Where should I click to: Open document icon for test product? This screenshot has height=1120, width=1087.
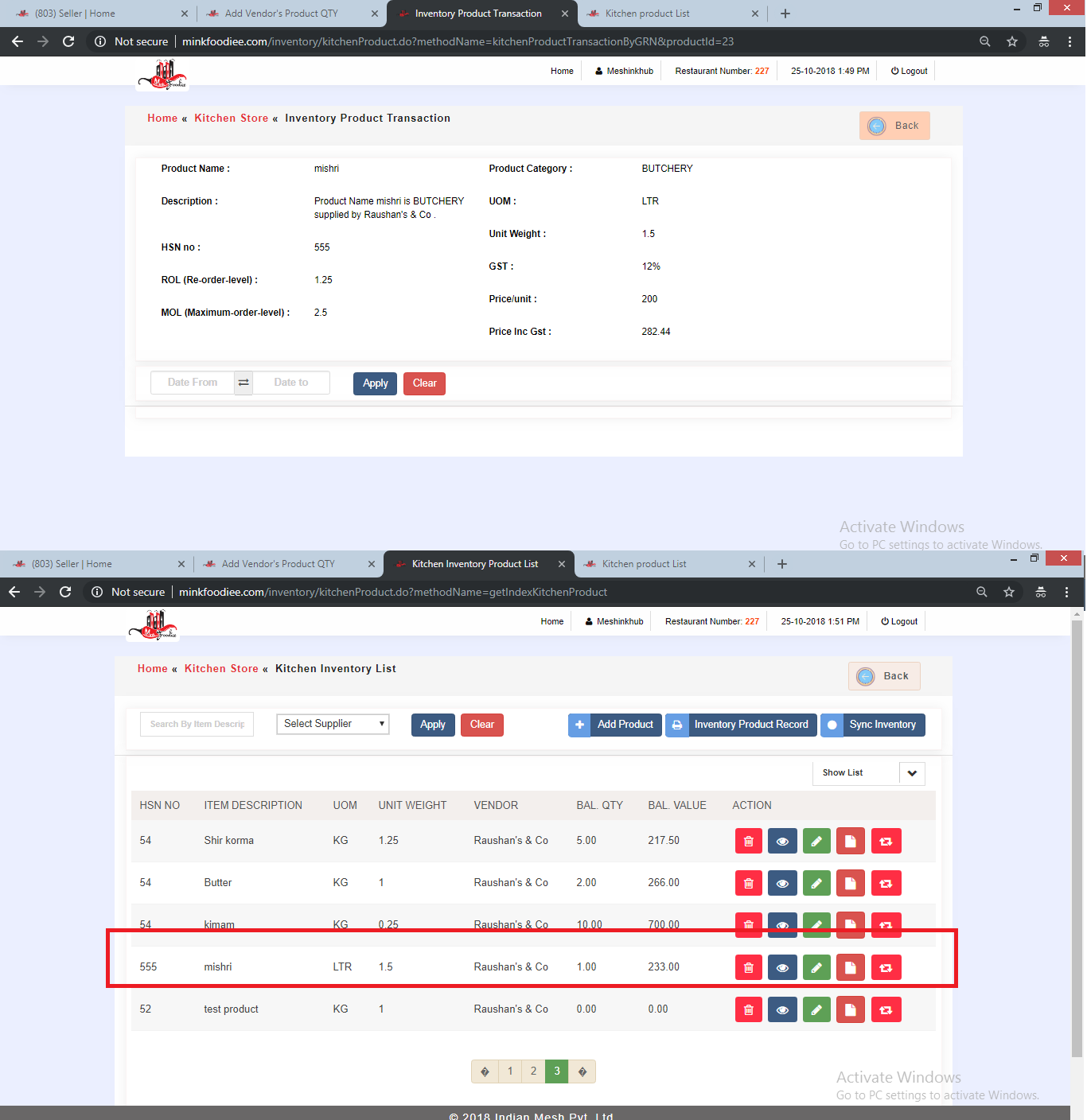pos(851,1009)
